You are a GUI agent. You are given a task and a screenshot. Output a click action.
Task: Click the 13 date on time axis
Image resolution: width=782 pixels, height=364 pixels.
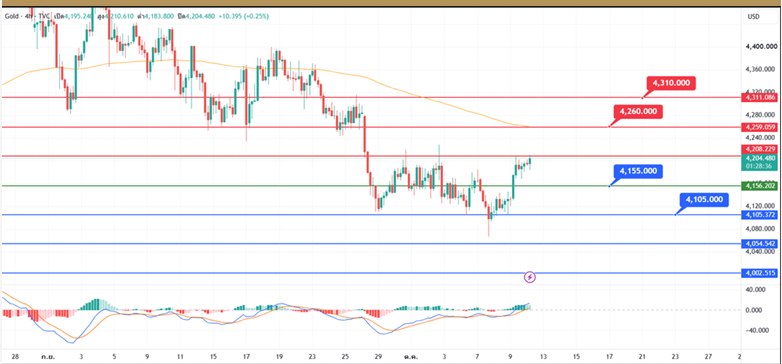(543, 357)
